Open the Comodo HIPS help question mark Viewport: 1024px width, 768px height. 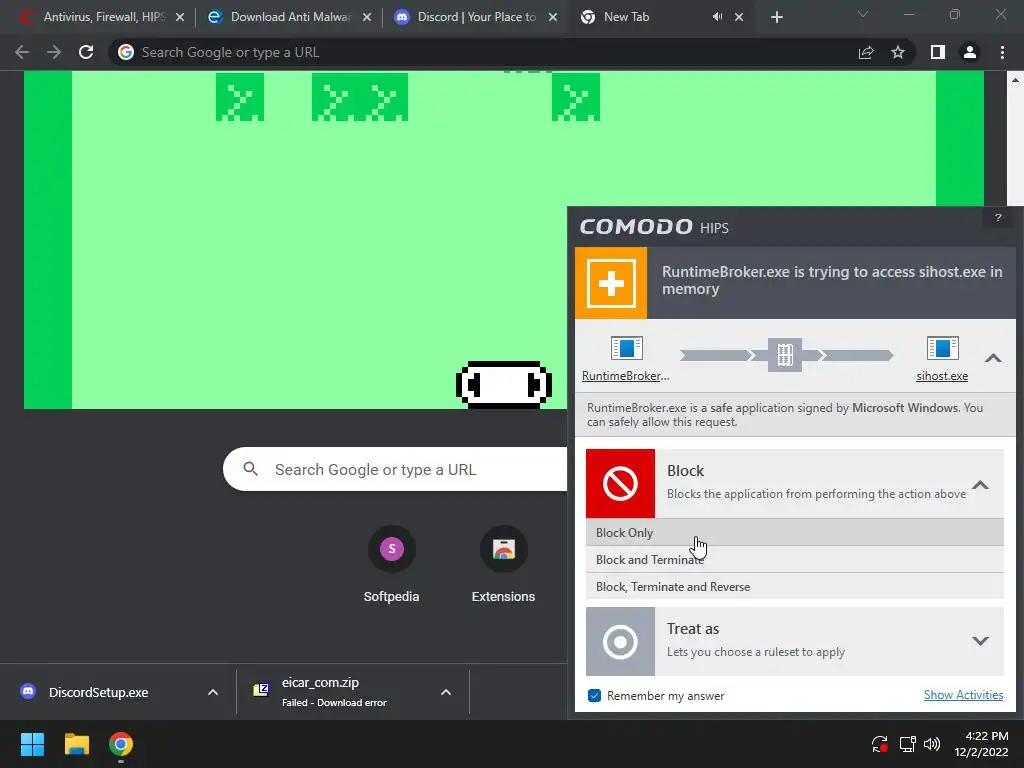pyautogui.click(x=997, y=218)
